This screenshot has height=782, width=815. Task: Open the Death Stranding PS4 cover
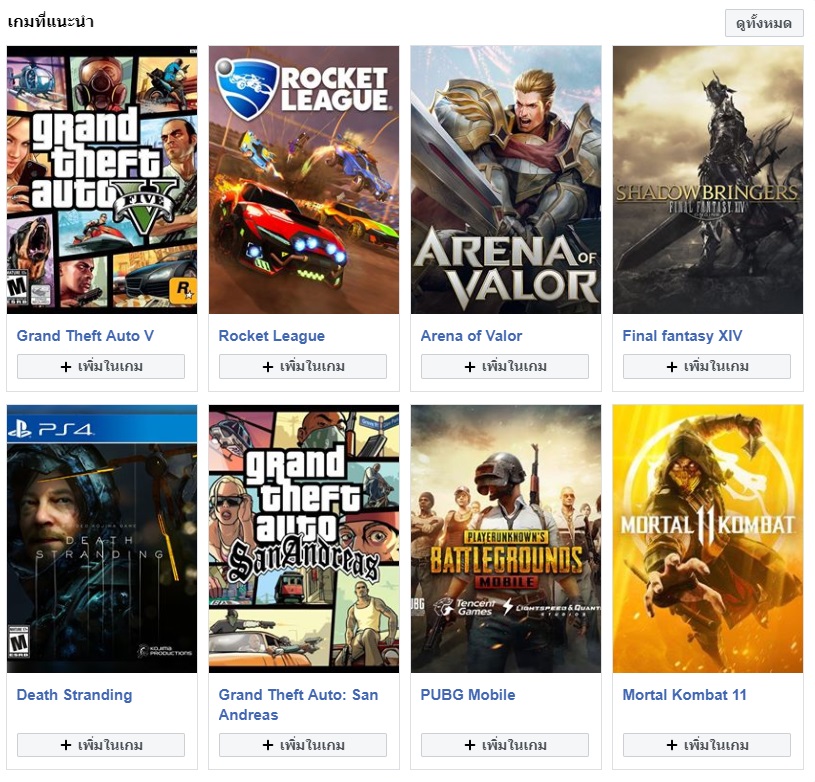(102, 539)
